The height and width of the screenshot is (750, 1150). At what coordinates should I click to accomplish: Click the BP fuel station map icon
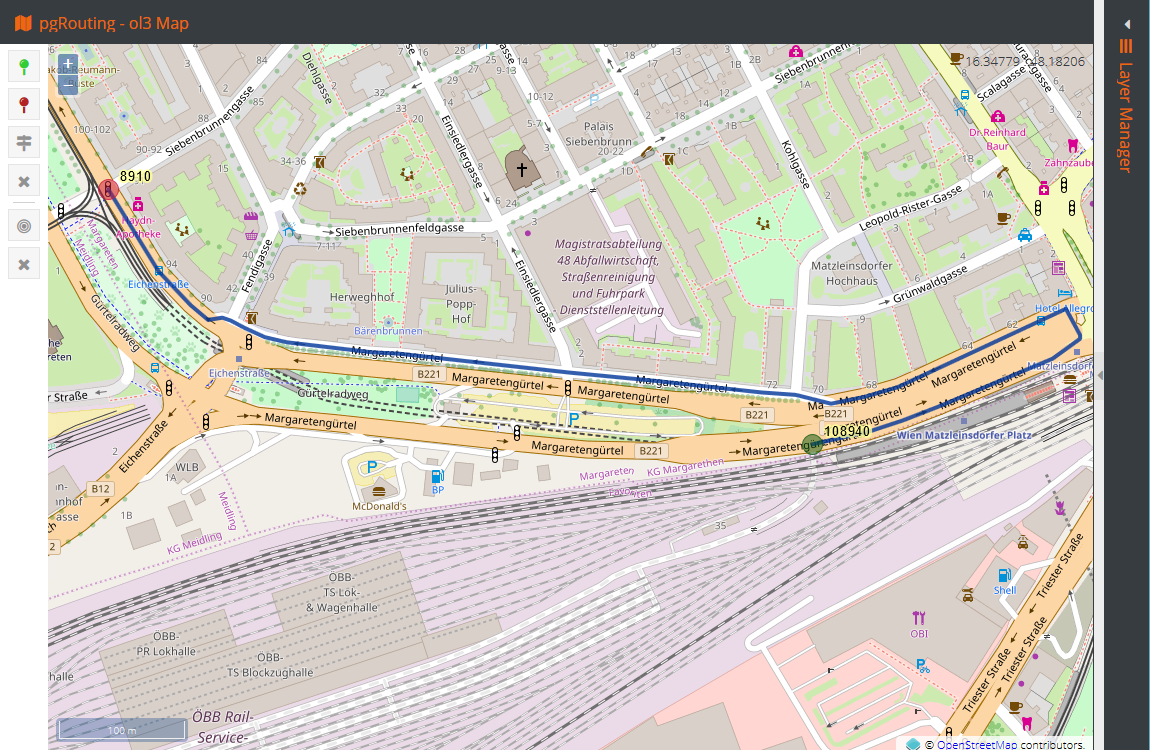(x=437, y=477)
